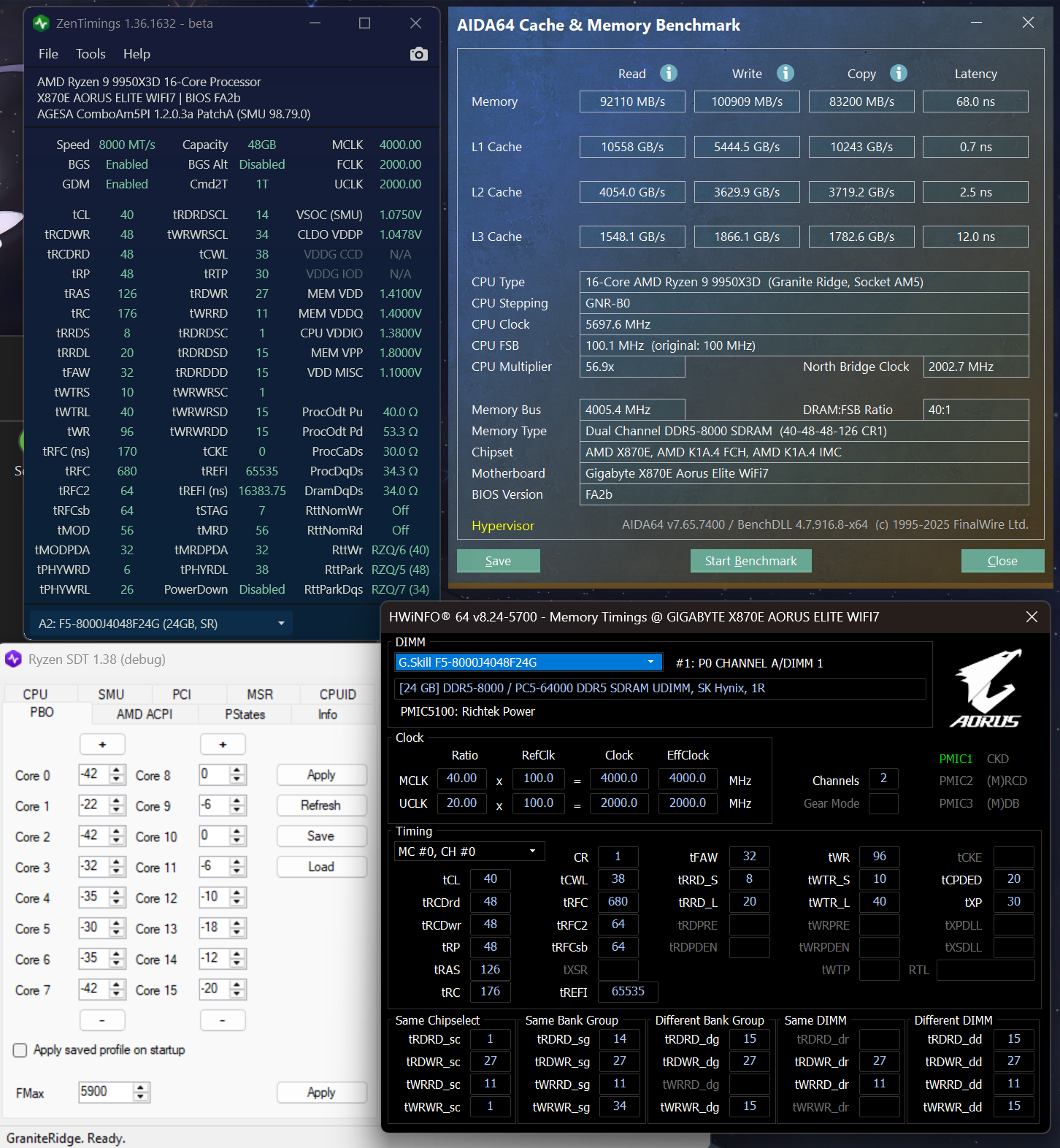
Task: Start the AIDA64 benchmark
Action: pos(750,561)
